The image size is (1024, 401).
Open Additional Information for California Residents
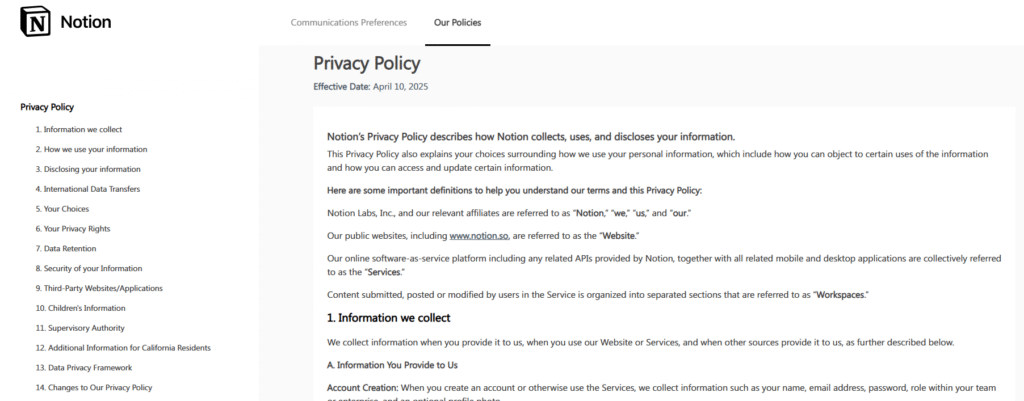point(123,348)
